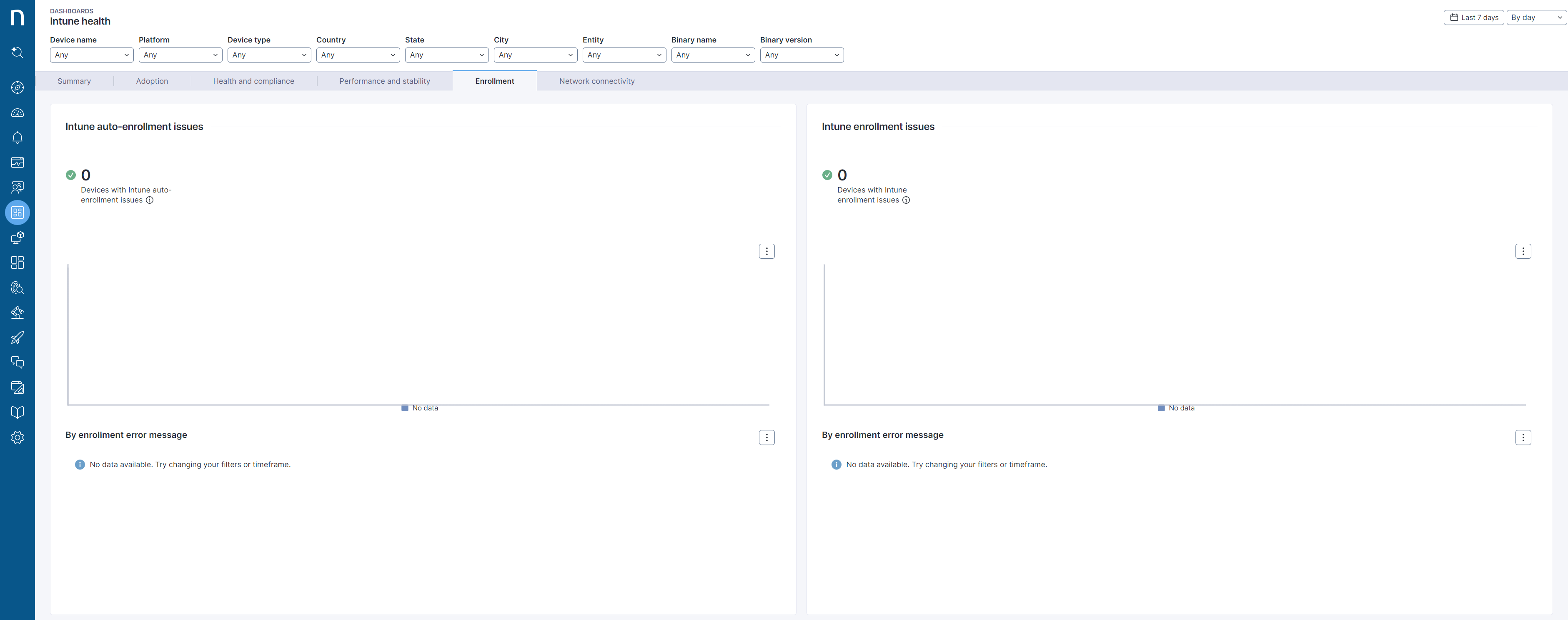Click info icon next to auto-enrollment issues

point(150,200)
